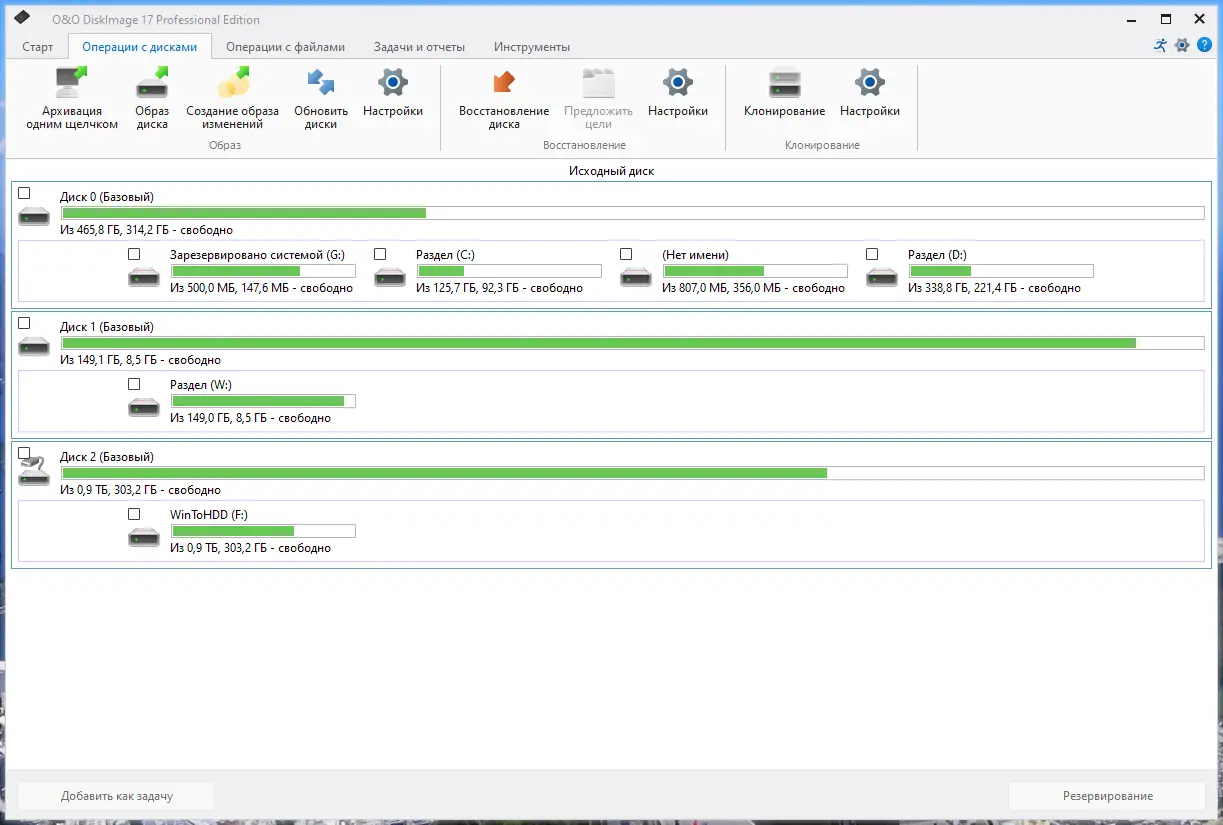Click the text Из 338,8 ГБ, 221,4 ГБ - свободно

[x=994, y=288]
